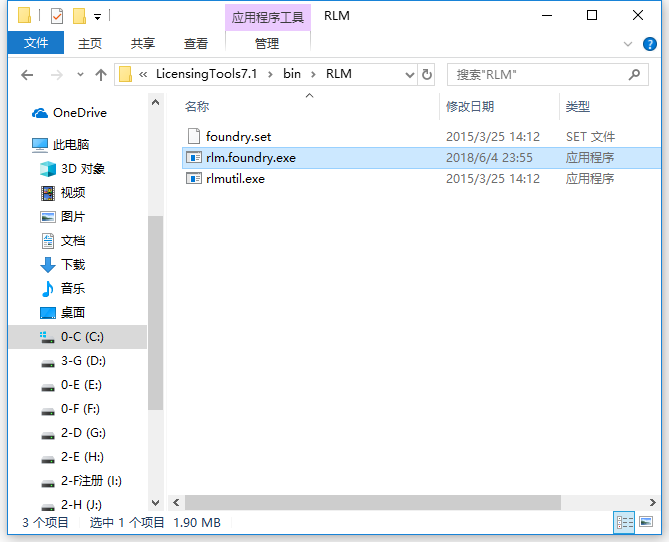Click the new folder icon in the title bar
Screen dimensions: 669x542
(x=79, y=16)
